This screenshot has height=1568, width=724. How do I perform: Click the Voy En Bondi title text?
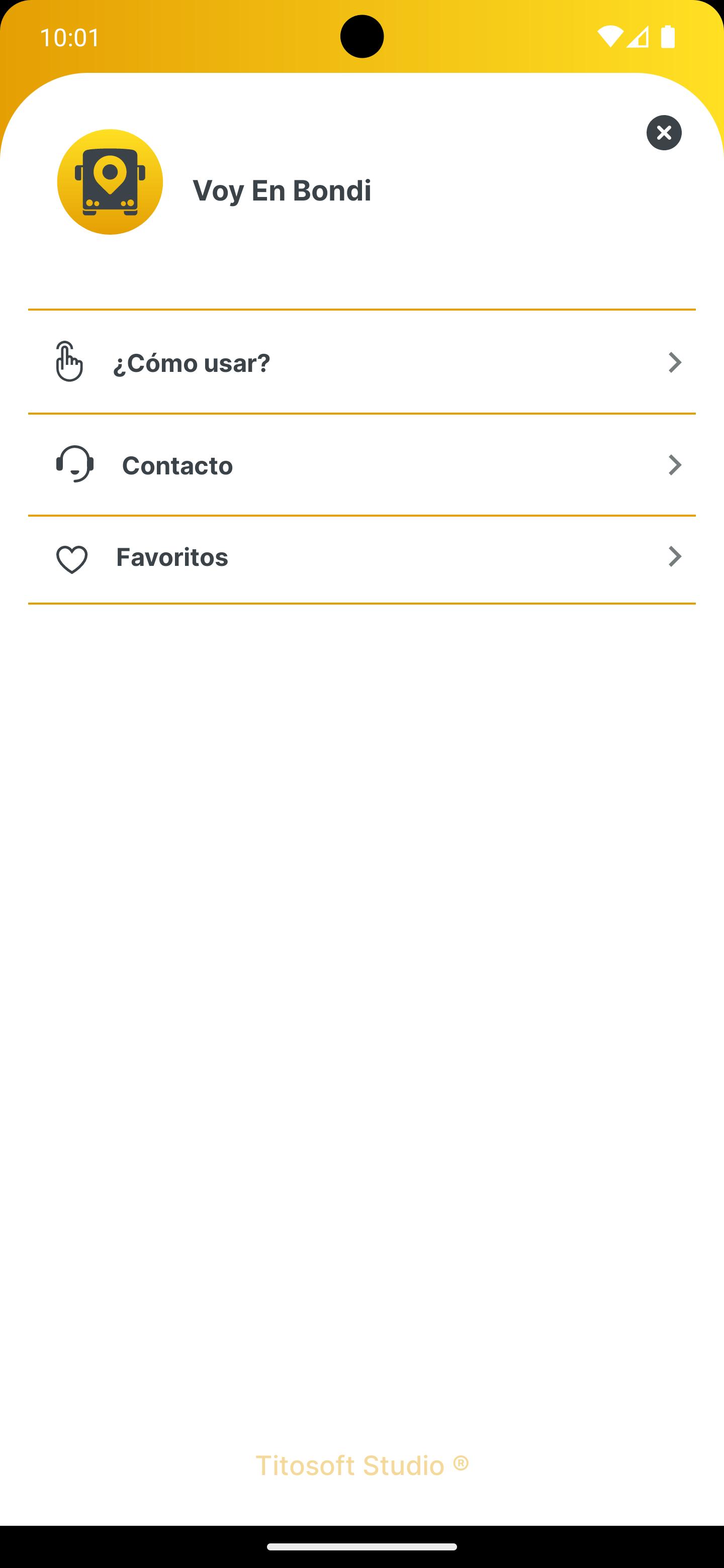pyautogui.click(x=282, y=190)
